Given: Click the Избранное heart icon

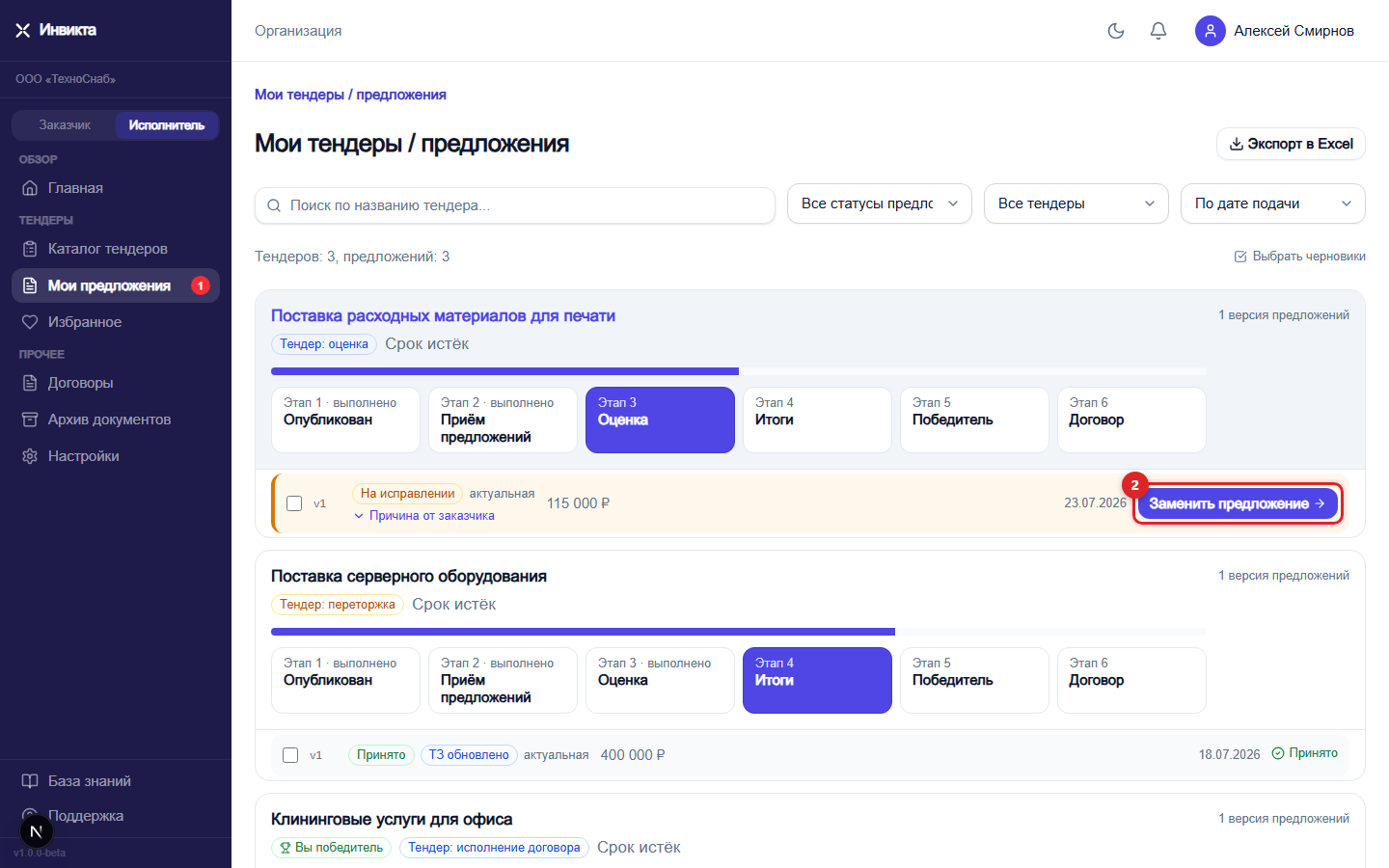Looking at the screenshot, I should click(x=30, y=322).
